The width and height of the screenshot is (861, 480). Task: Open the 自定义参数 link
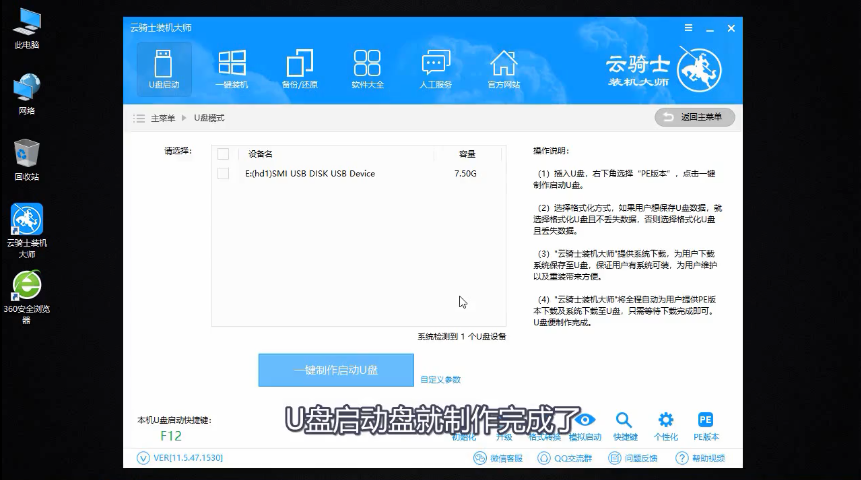tap(440, 379)
